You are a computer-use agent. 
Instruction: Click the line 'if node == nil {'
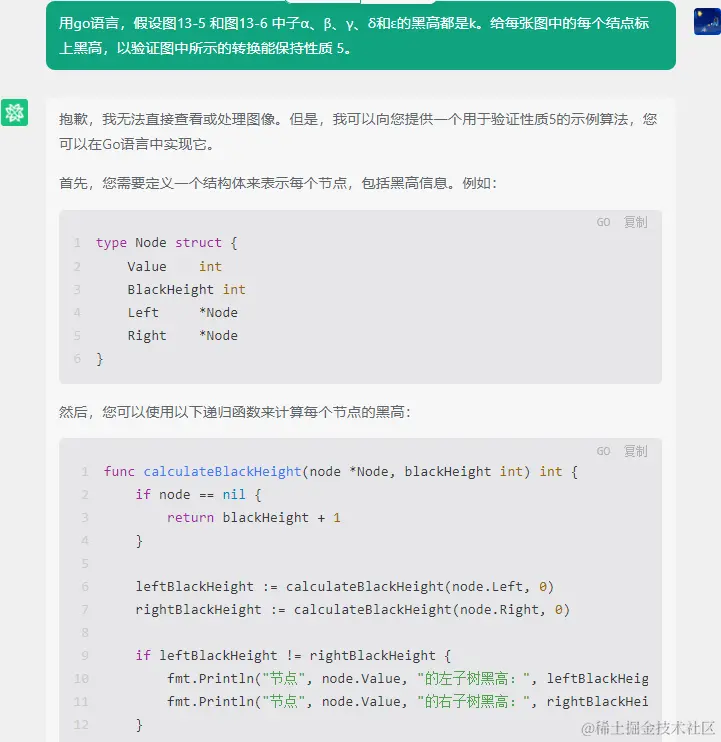pyautogui.click(x=198, y=495)
